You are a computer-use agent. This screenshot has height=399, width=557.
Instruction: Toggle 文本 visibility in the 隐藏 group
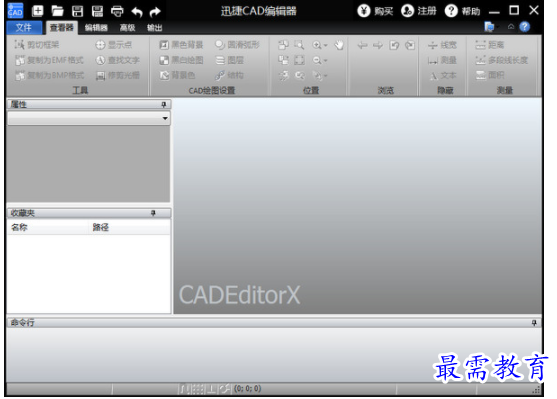443,76
